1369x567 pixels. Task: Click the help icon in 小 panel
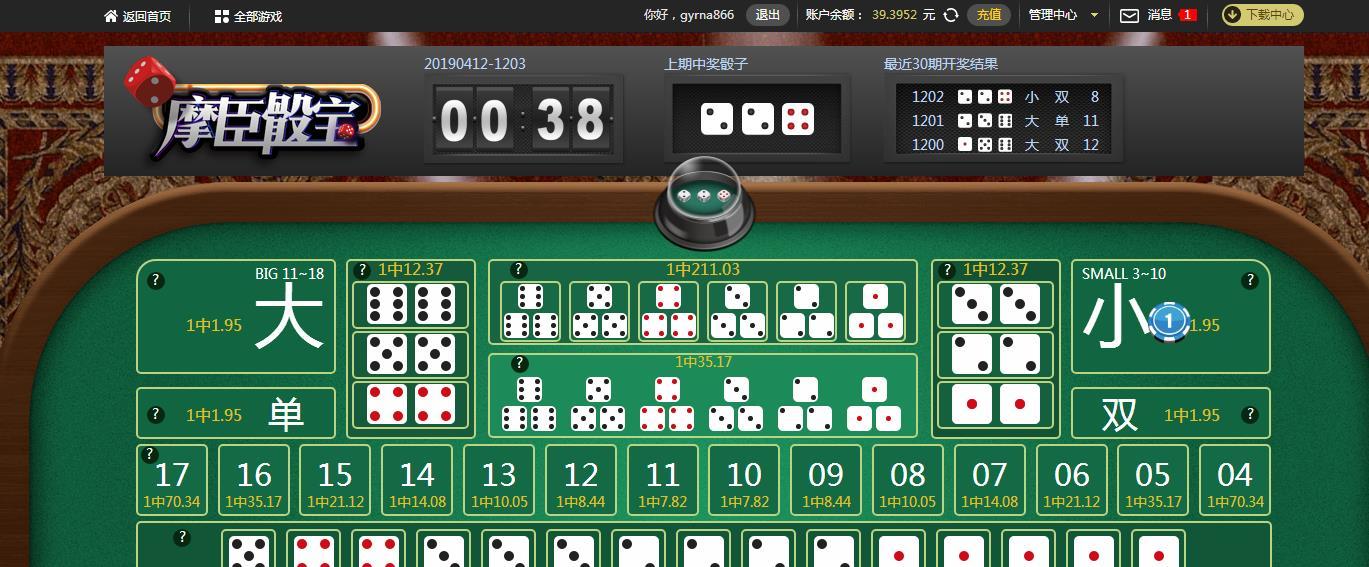click(1250, 281)
